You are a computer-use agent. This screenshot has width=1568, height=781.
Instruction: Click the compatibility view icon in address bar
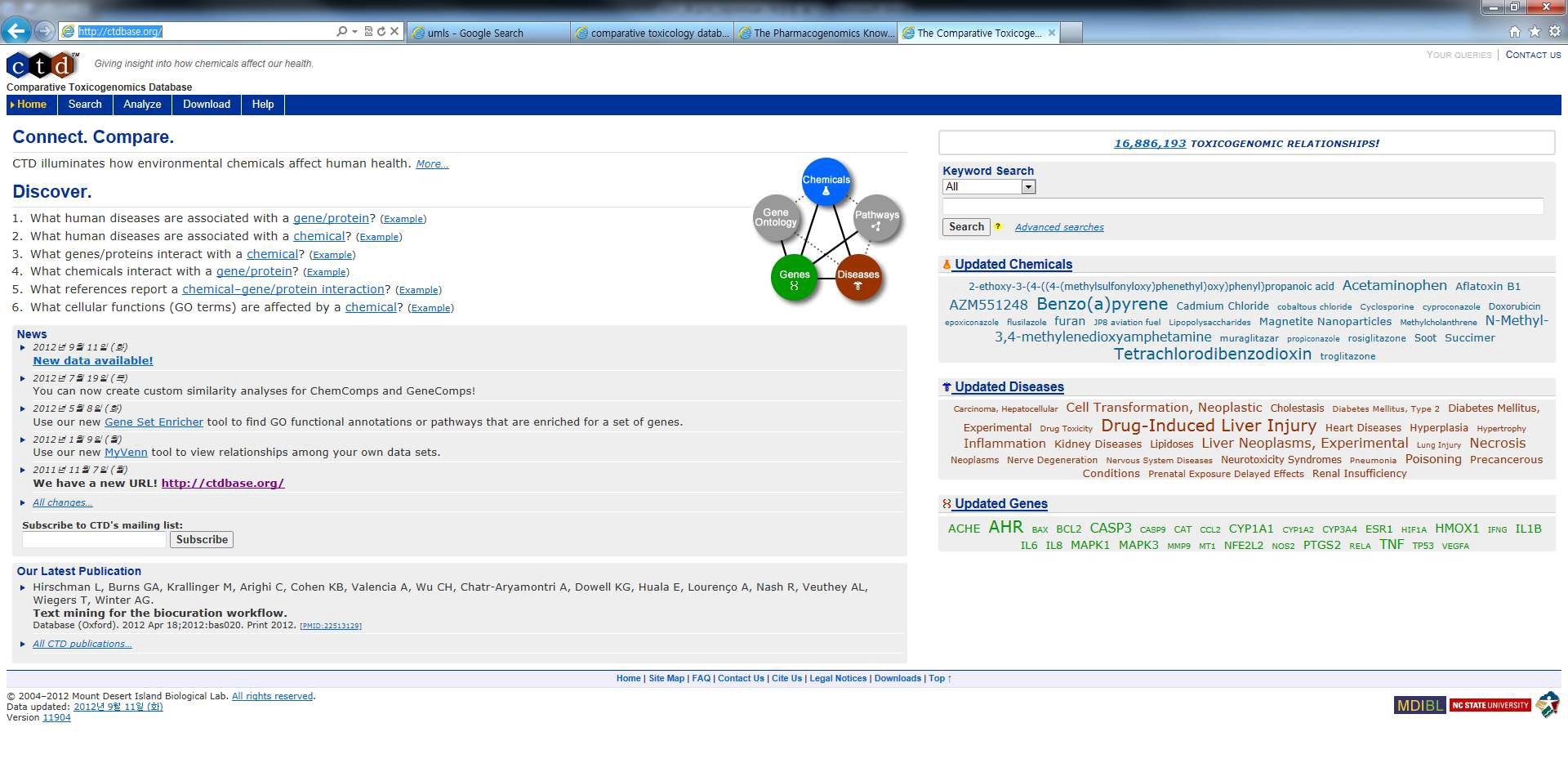pos(368,31)
